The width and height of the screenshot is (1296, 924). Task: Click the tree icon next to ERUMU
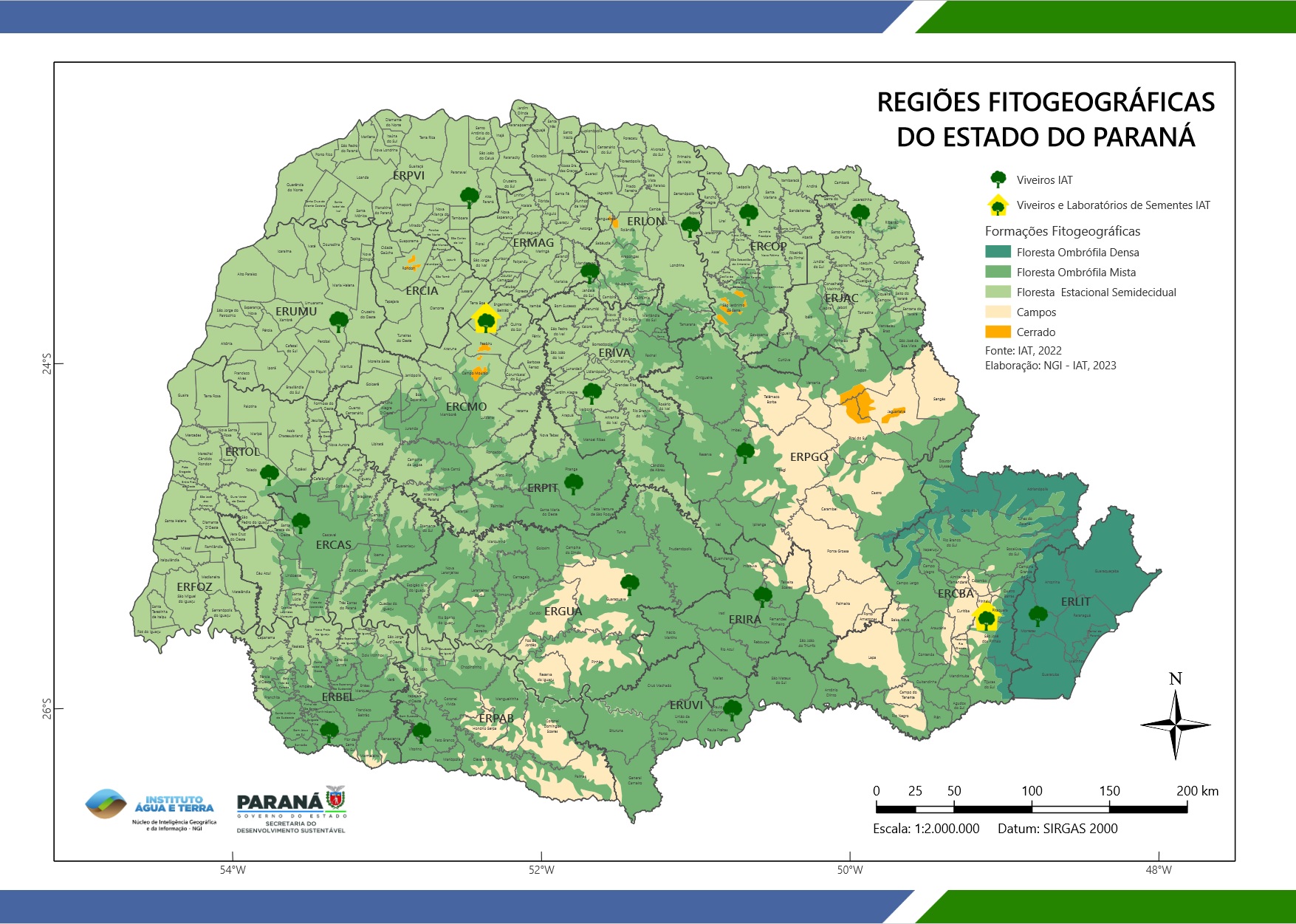pyautogui.click(x=339, y=321)
